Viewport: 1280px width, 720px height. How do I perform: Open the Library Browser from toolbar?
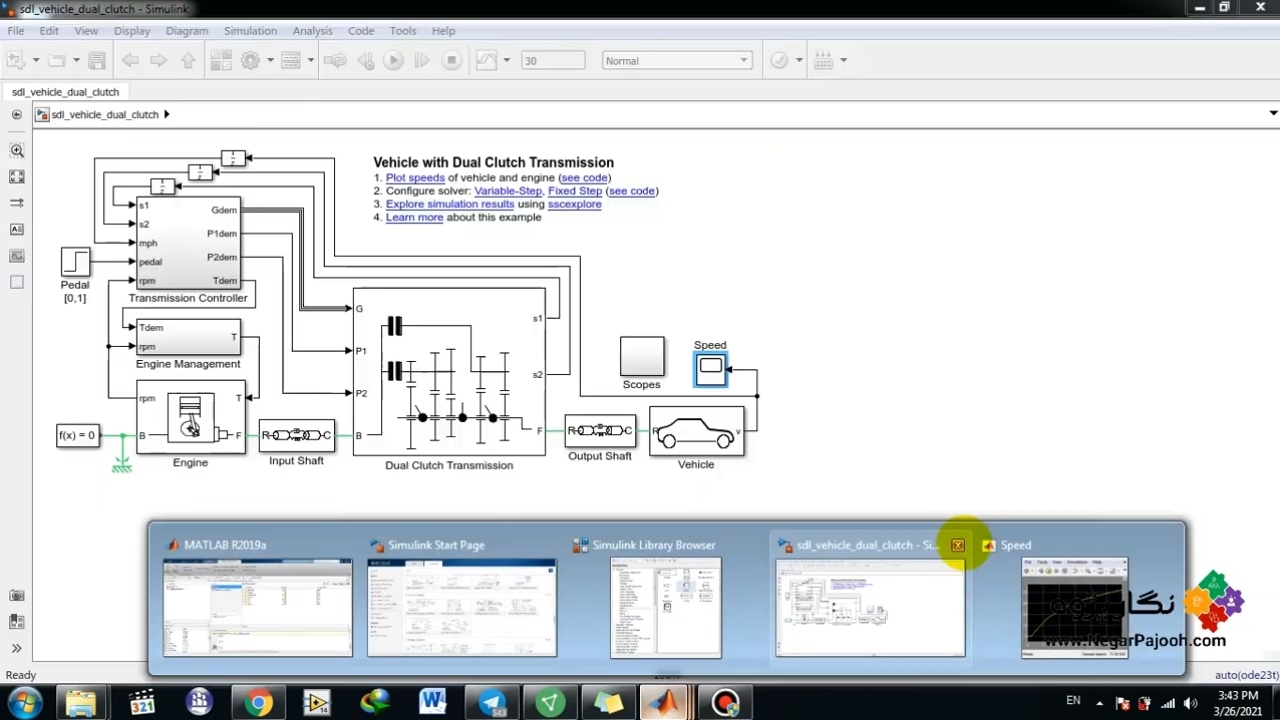click(220, 61)
